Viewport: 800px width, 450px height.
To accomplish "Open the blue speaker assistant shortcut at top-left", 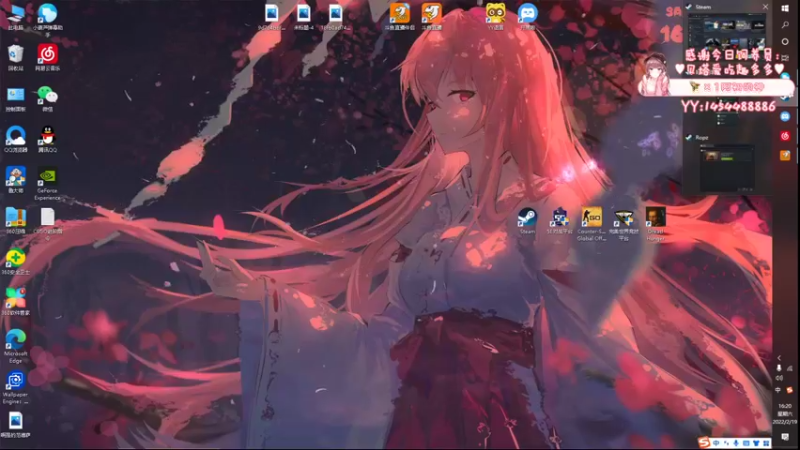I will (x=47, y=19).
